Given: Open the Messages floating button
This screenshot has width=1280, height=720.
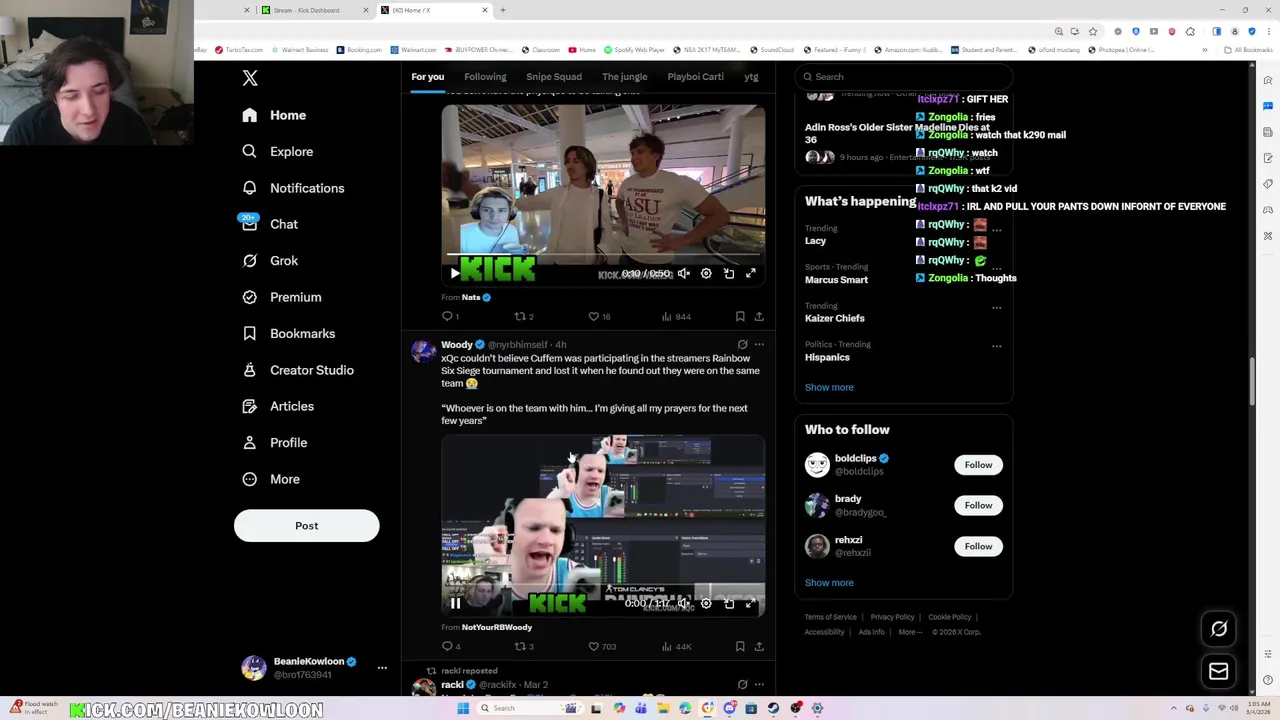Looking at the screenshot, I should tap(1219, 672).
